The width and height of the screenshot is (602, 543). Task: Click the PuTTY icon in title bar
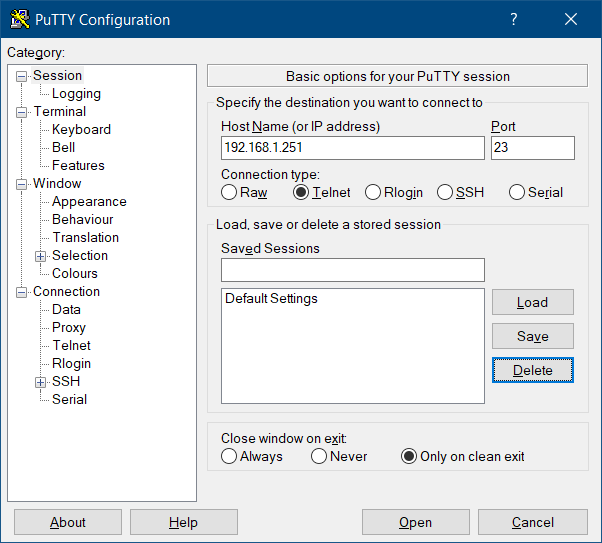pyautogui.click(x=20, y=20)
